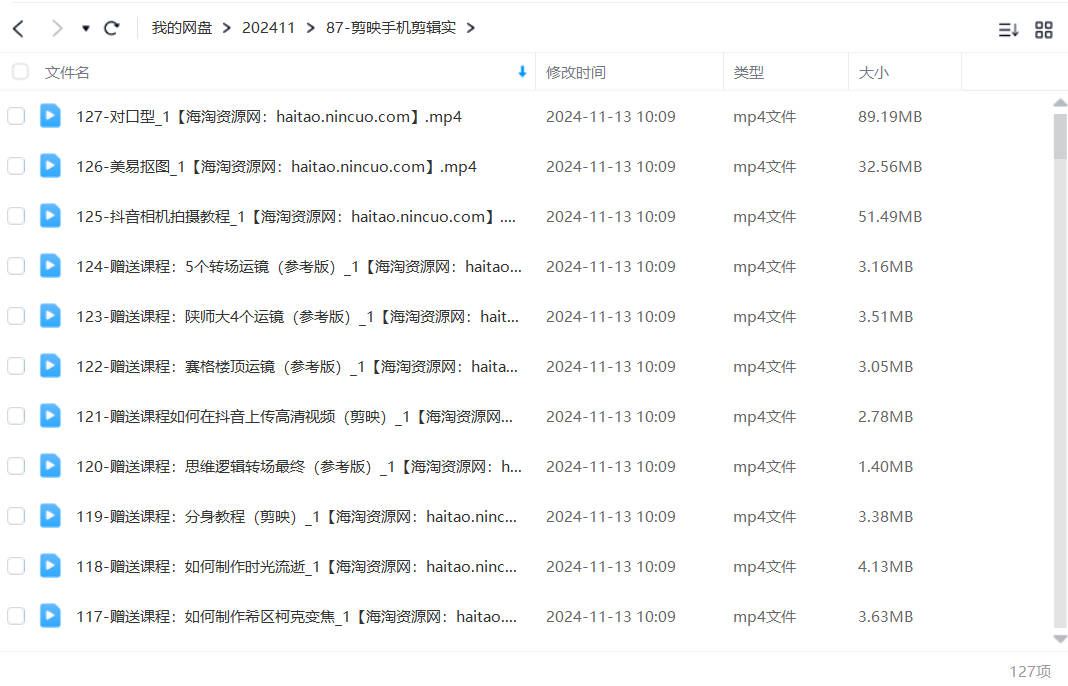Select file 123-赠送课程：陕师大4个运镜
The width and height of the screenshot is (1068, 686).
click(298, 317)
